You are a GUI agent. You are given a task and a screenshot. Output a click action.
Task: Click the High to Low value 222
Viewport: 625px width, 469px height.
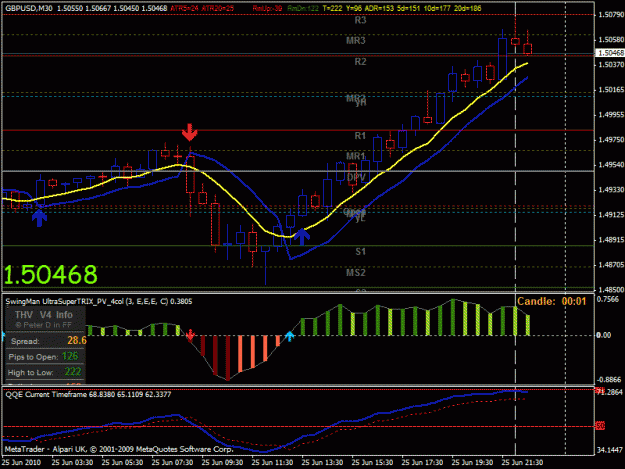pos(73,372)
